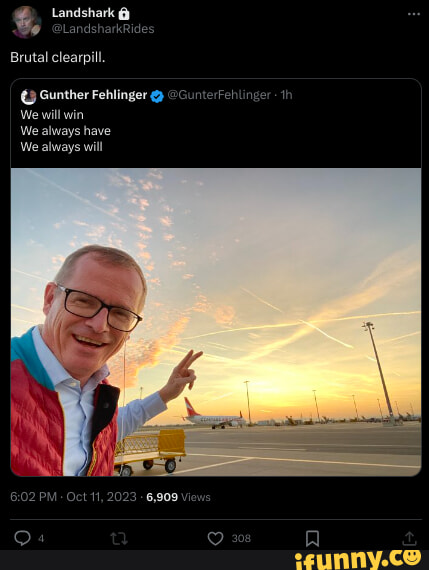Click the blue verified badge
The height and width of the screenshot is (570, 429).
point(157,96)
